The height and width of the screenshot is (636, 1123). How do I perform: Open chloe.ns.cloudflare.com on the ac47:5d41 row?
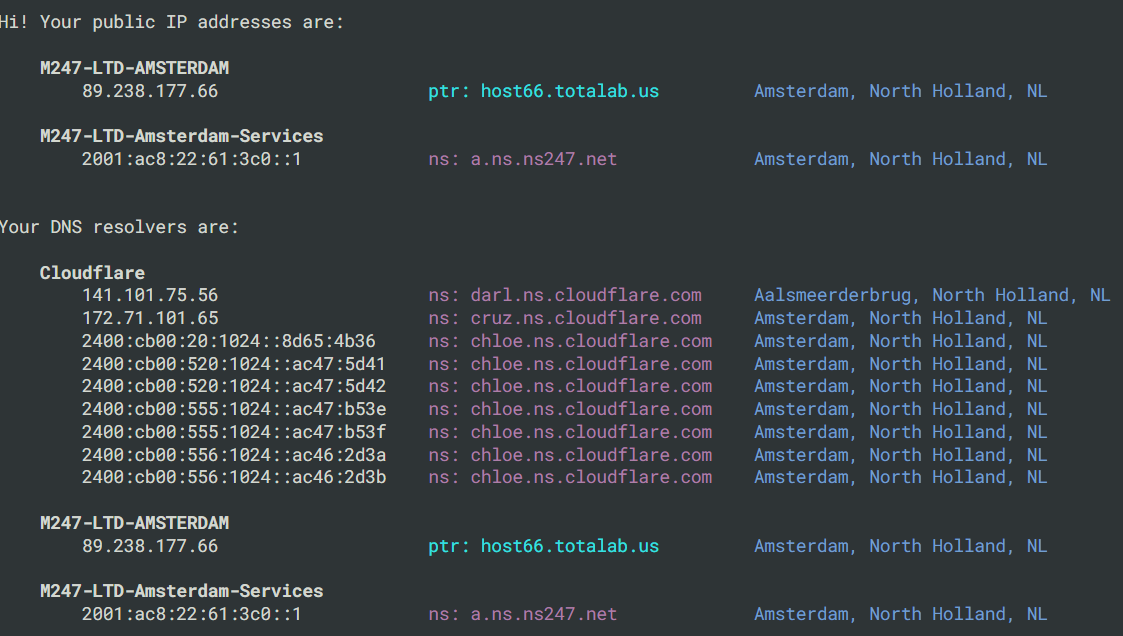coord(570,364)
